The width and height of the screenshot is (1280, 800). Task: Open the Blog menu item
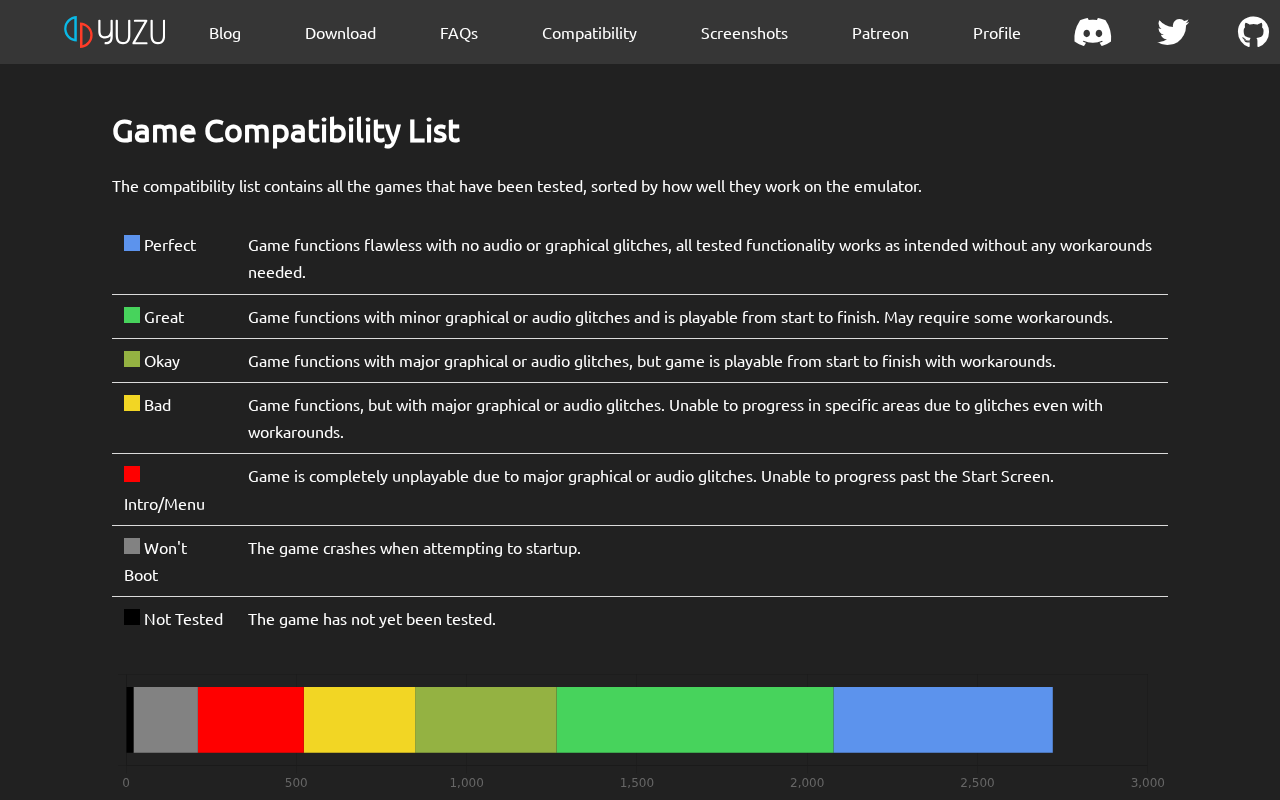225,33
